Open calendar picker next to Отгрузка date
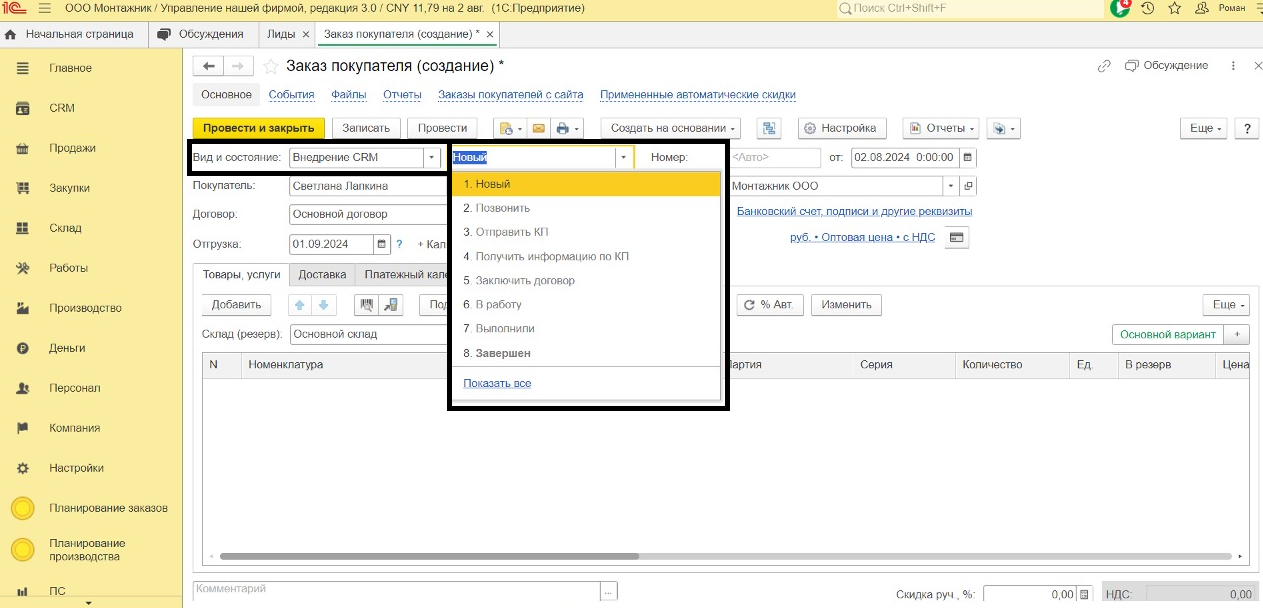This screenshot has width=1263, height=608. pyautogui.click(x=382, y=244)
